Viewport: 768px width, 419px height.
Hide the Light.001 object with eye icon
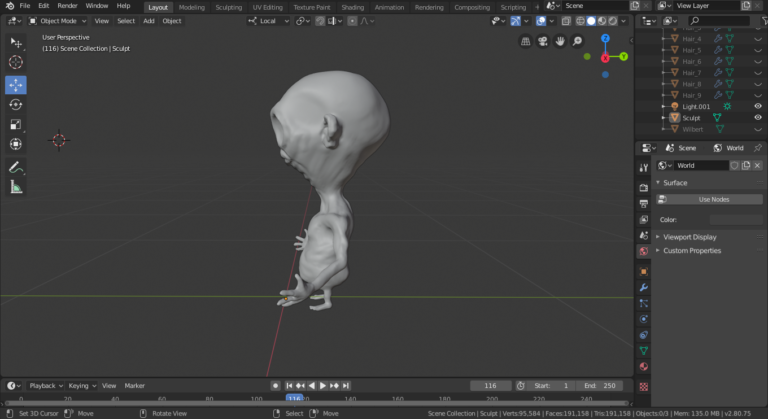(x=757, y=106)
